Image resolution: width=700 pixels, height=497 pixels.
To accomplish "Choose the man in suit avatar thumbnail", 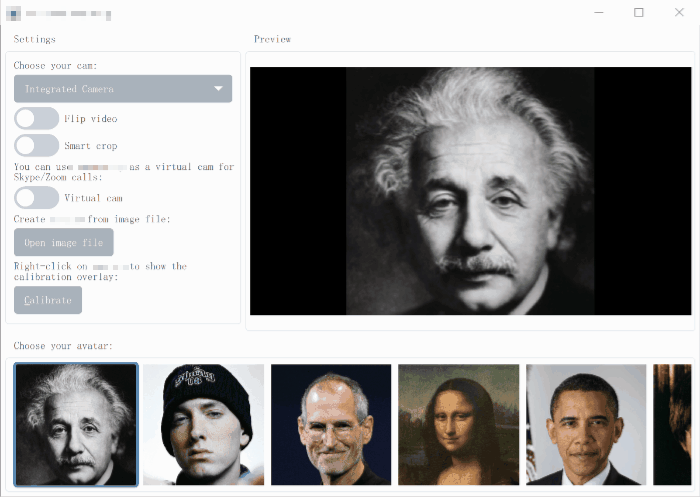I will tap(586, 425).
